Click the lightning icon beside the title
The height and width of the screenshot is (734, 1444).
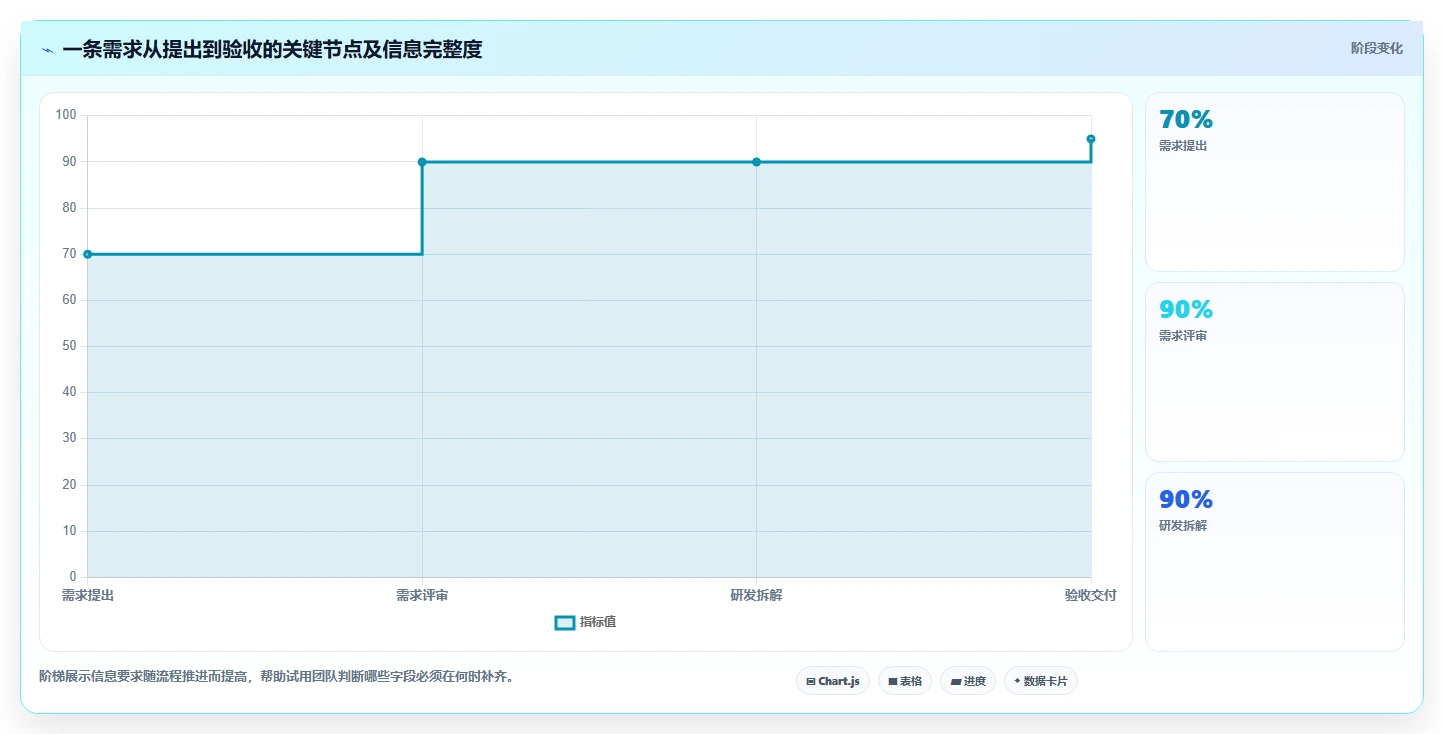(47, 50)
